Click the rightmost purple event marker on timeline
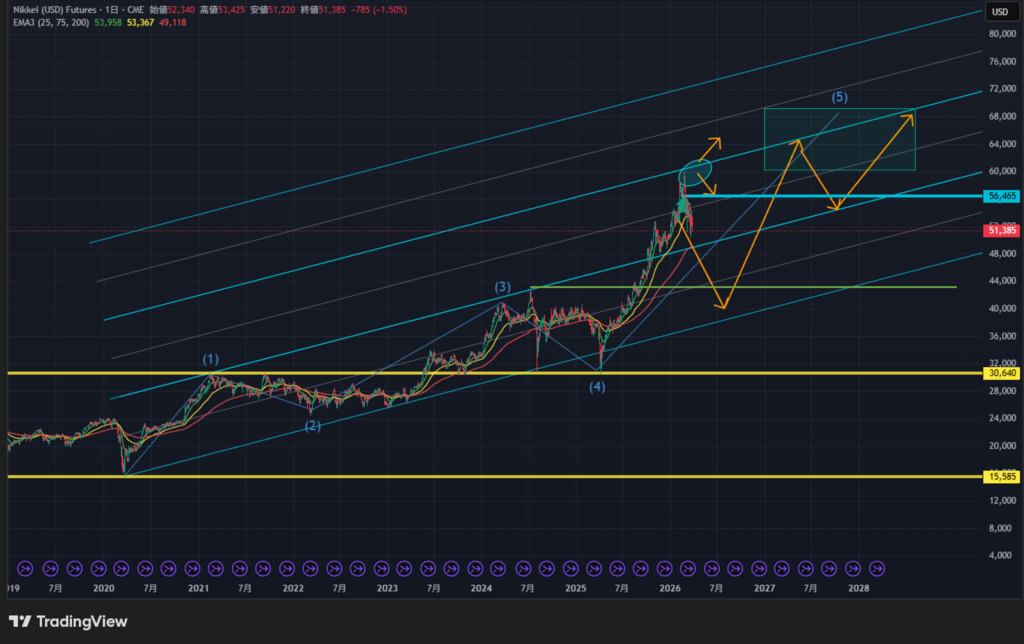 [877, 567]
